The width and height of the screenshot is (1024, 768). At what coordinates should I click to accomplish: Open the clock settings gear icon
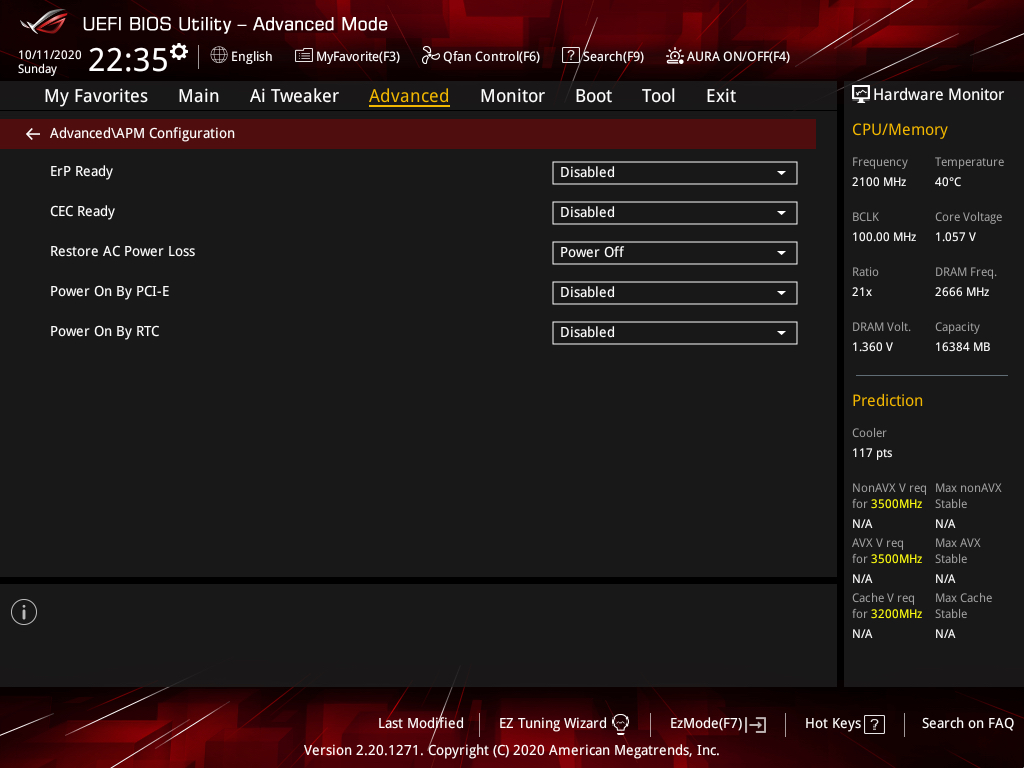pos(179,52)
